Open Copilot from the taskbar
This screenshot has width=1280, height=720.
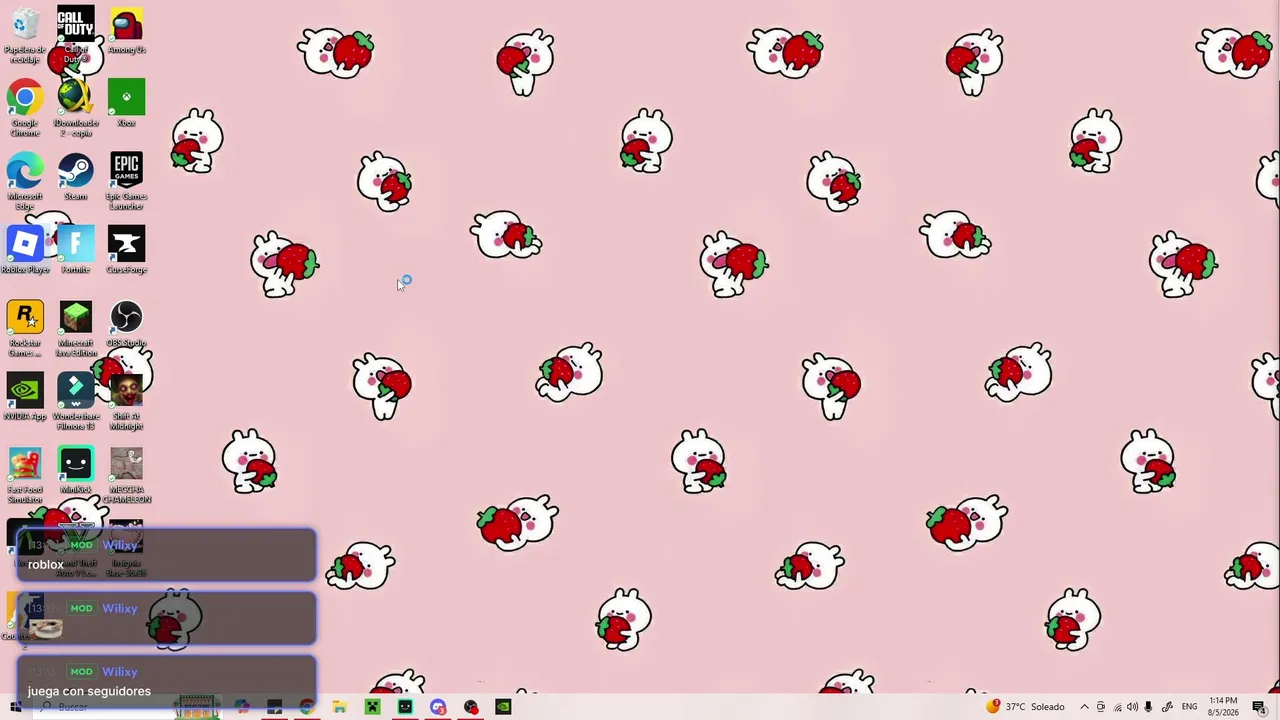click(x=242, y=707)
